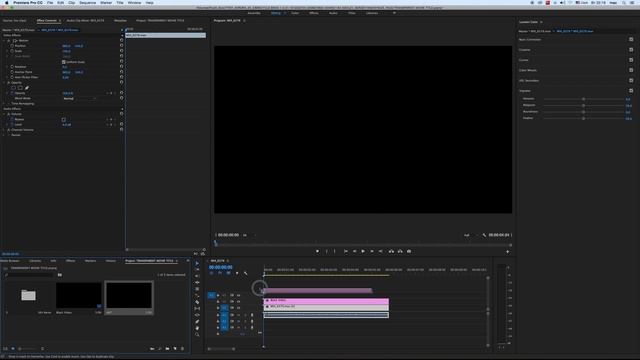
Task: Select the Pen tool in the toolbar
Action: pyautogui.click(x=197, y=322)
